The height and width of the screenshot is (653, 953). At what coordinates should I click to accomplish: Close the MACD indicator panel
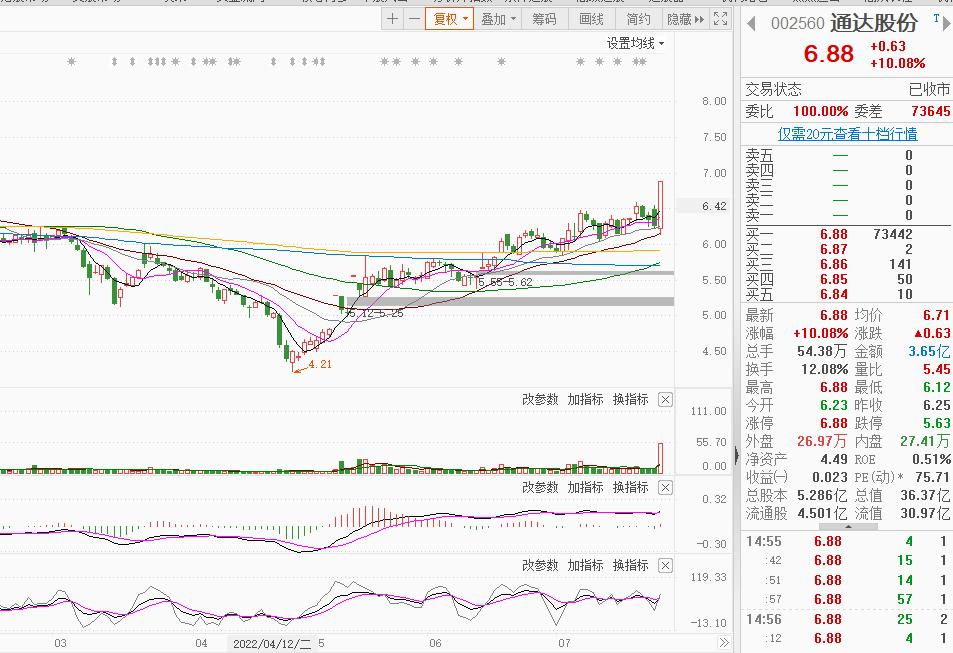coord(666,487)
